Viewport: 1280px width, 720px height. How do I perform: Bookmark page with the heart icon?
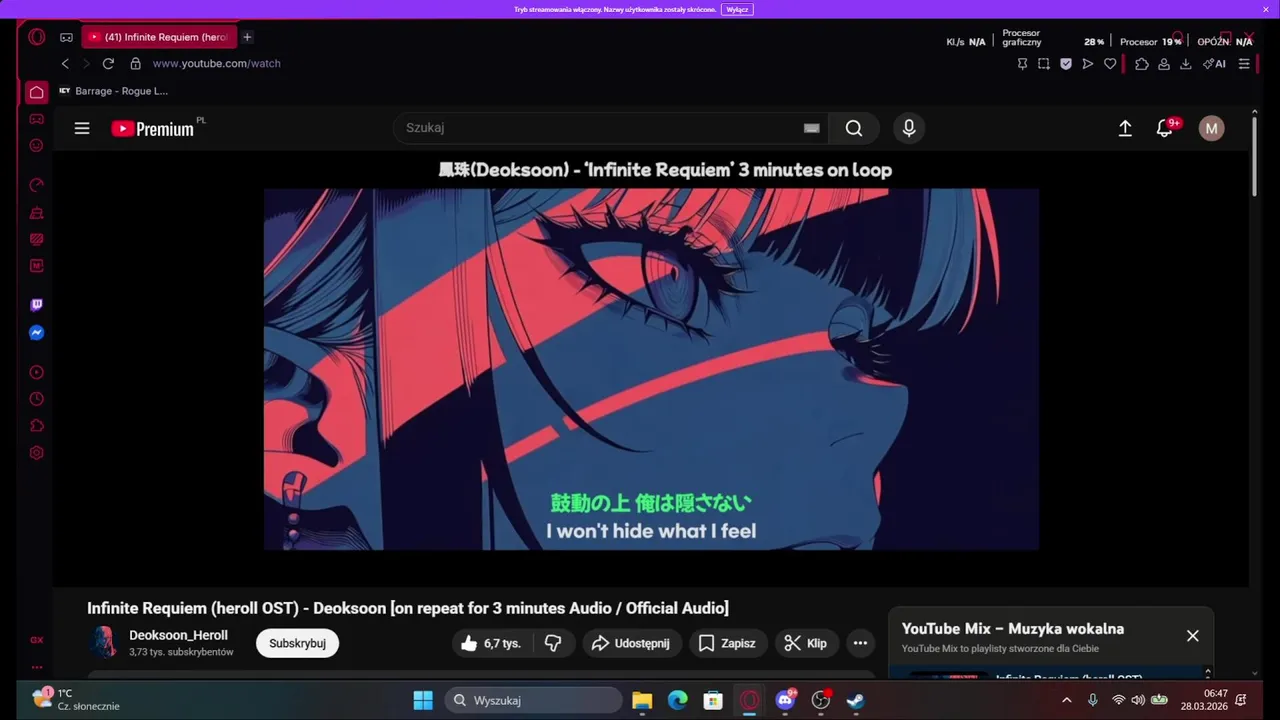point(1110,63)
